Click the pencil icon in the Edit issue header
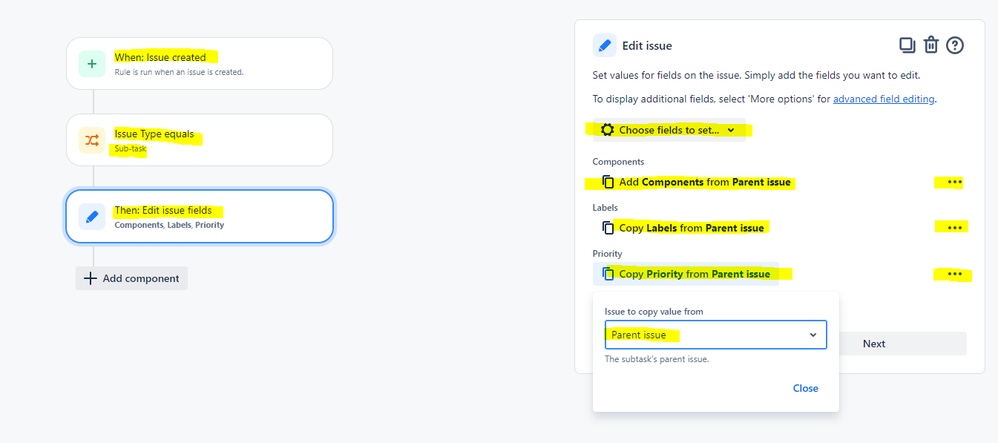998x443 pixels. 605,46
